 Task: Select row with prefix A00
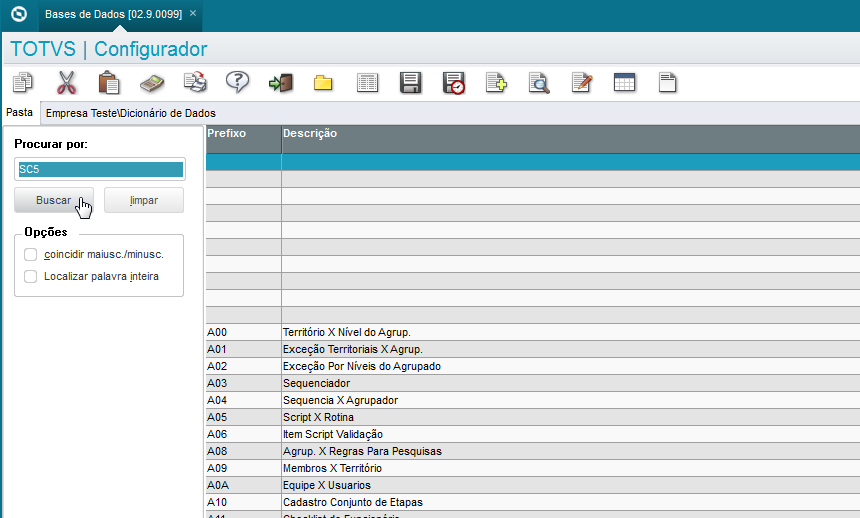[533, 333]
